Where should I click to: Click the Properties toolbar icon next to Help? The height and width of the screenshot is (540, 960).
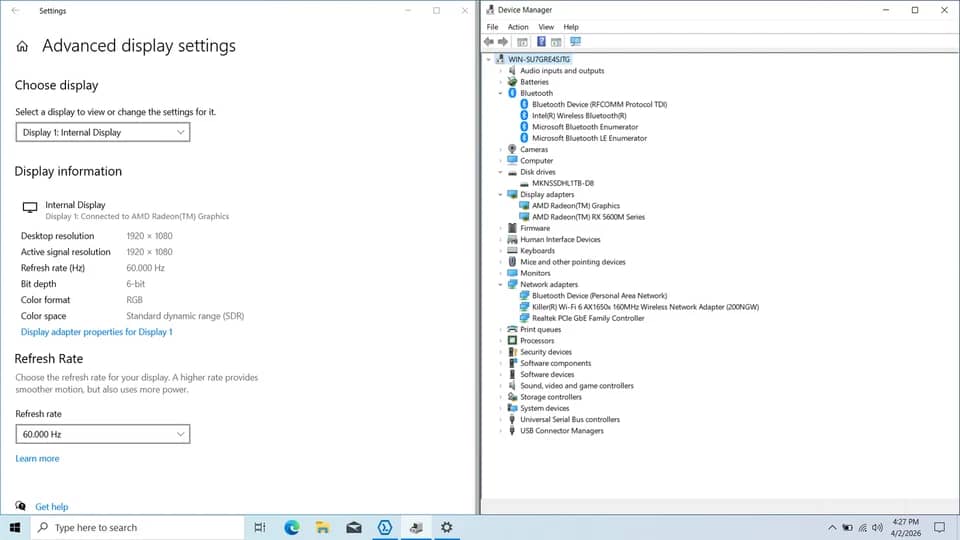click(556, 42)
